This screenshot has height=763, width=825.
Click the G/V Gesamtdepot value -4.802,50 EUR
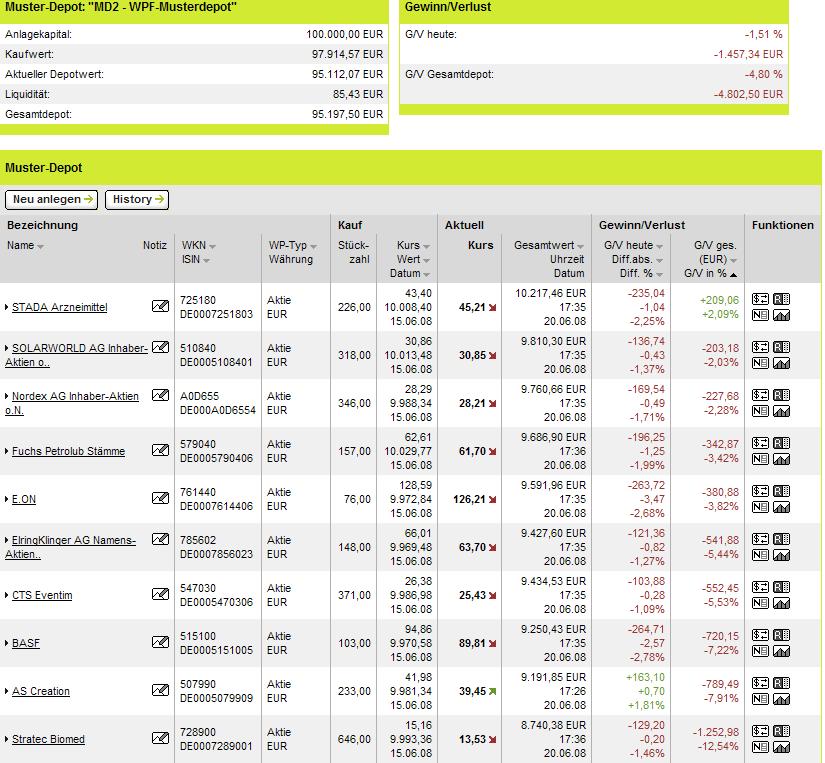(748, 94)
